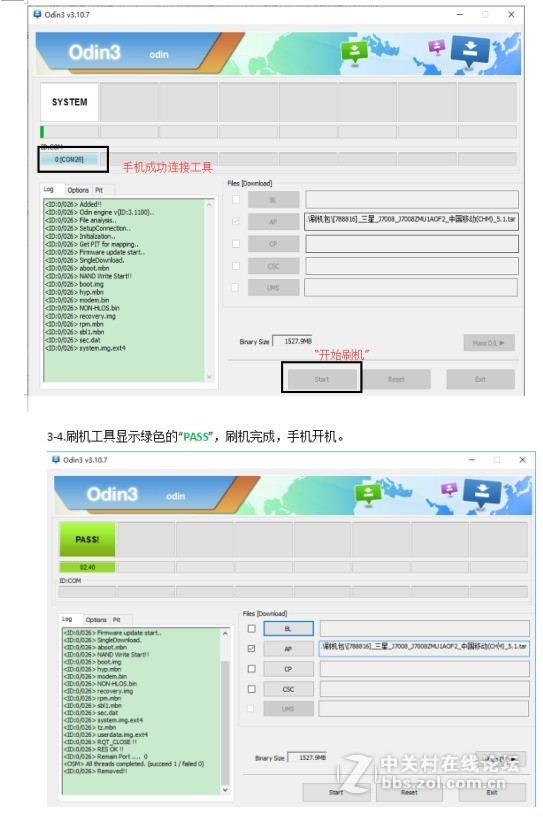Click the log scrollbar thumb in the PASS! window
The height and width of the screenshot is (817, 543).
coord(225,723)
